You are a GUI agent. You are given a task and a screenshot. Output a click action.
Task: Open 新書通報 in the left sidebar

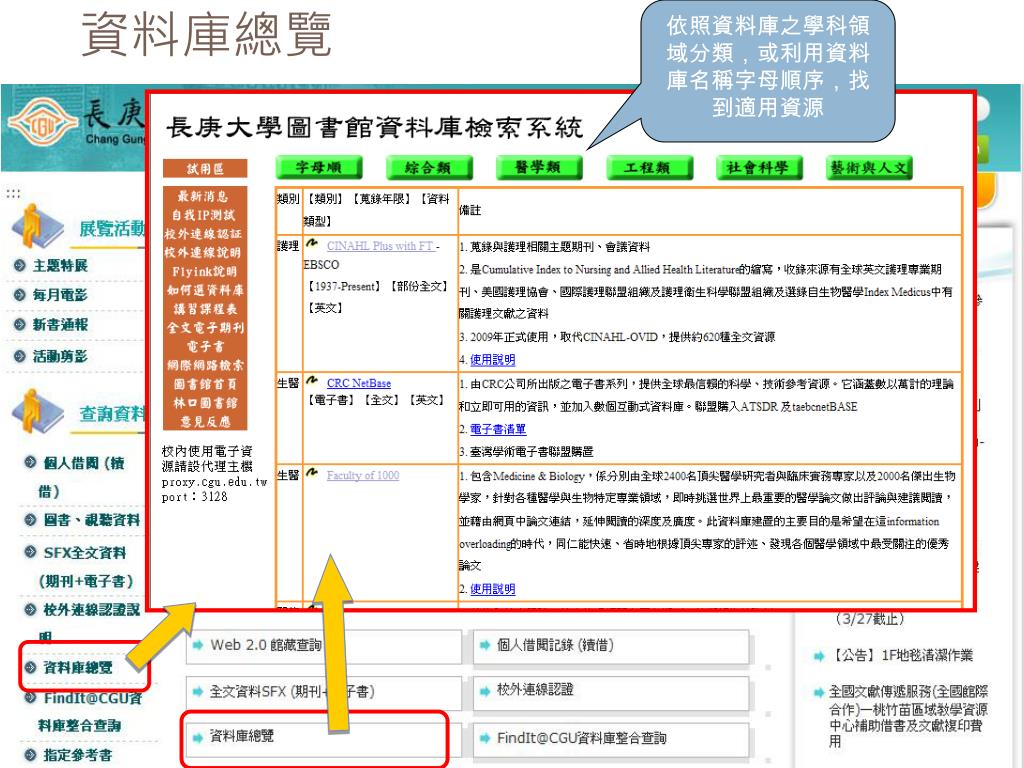[60, 325]
